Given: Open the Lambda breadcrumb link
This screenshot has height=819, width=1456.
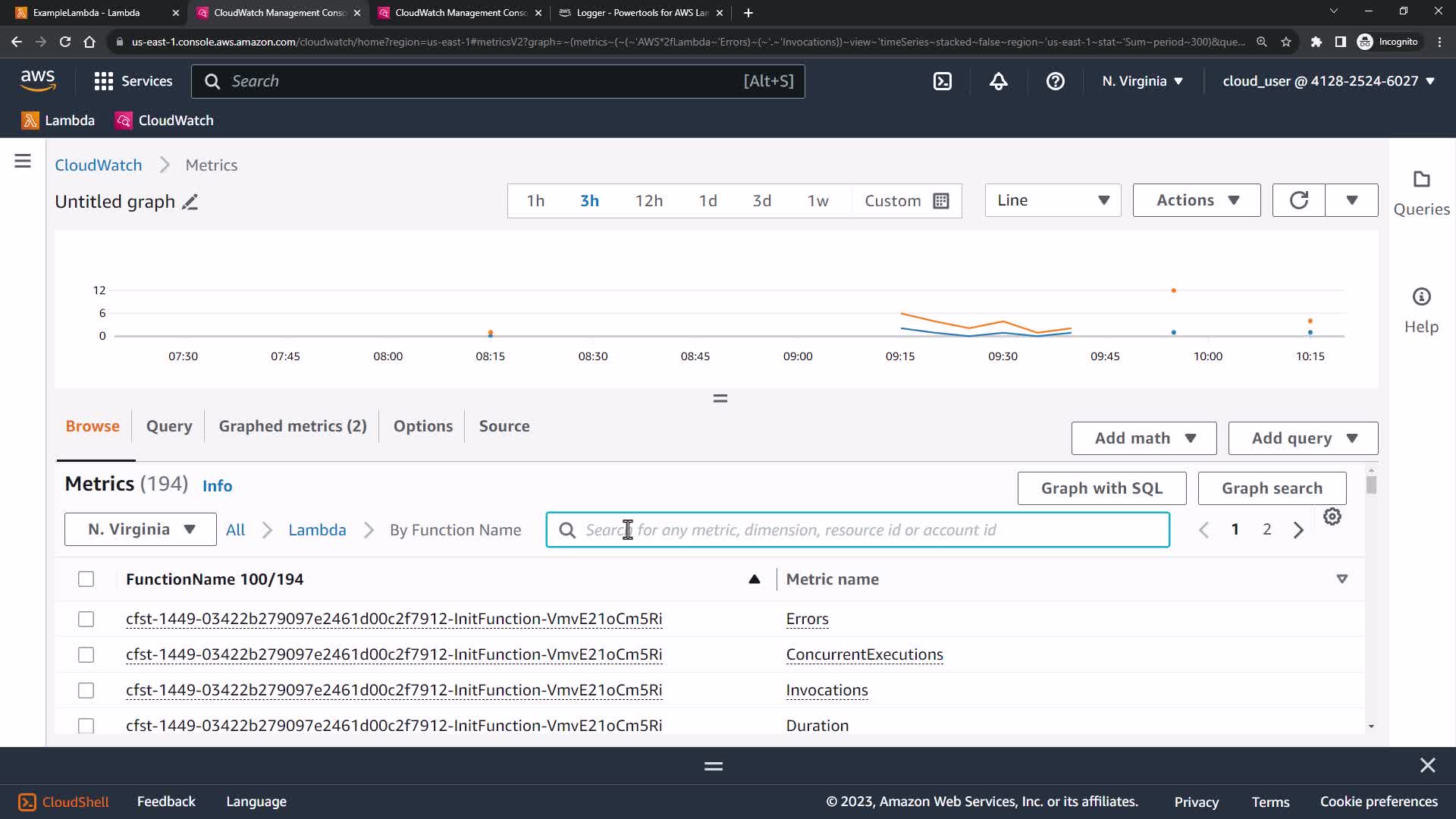Looking at the screenshot, I should [x=317, y=530].
